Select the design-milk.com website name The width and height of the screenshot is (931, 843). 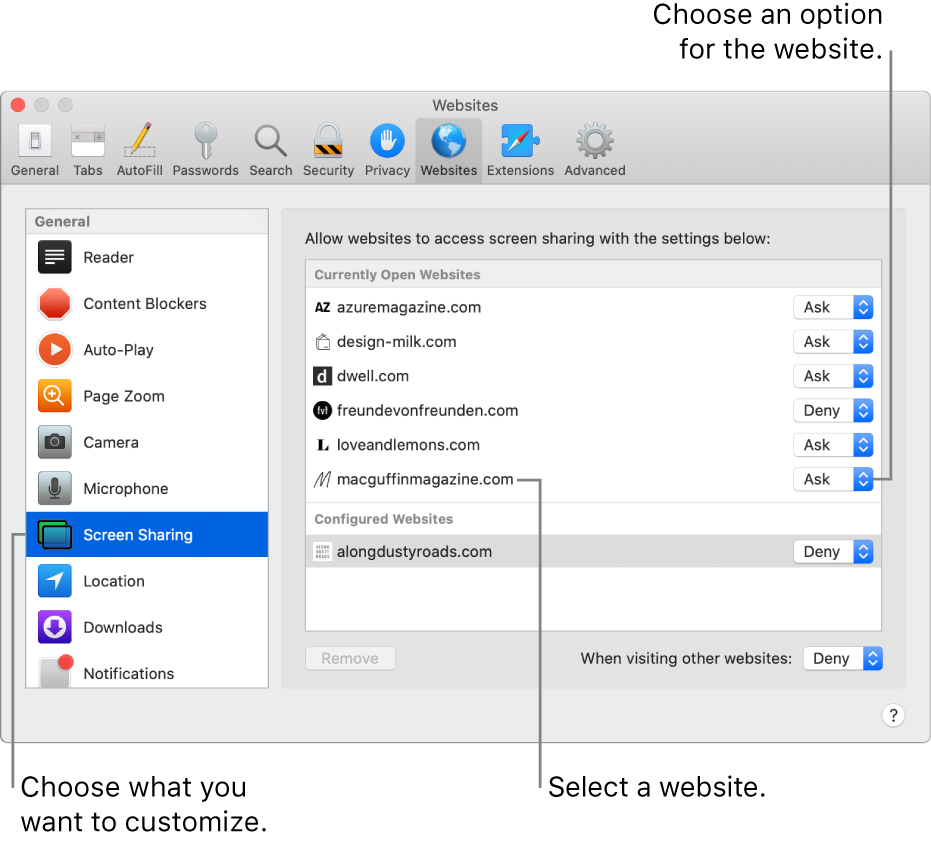coord(396,342)
